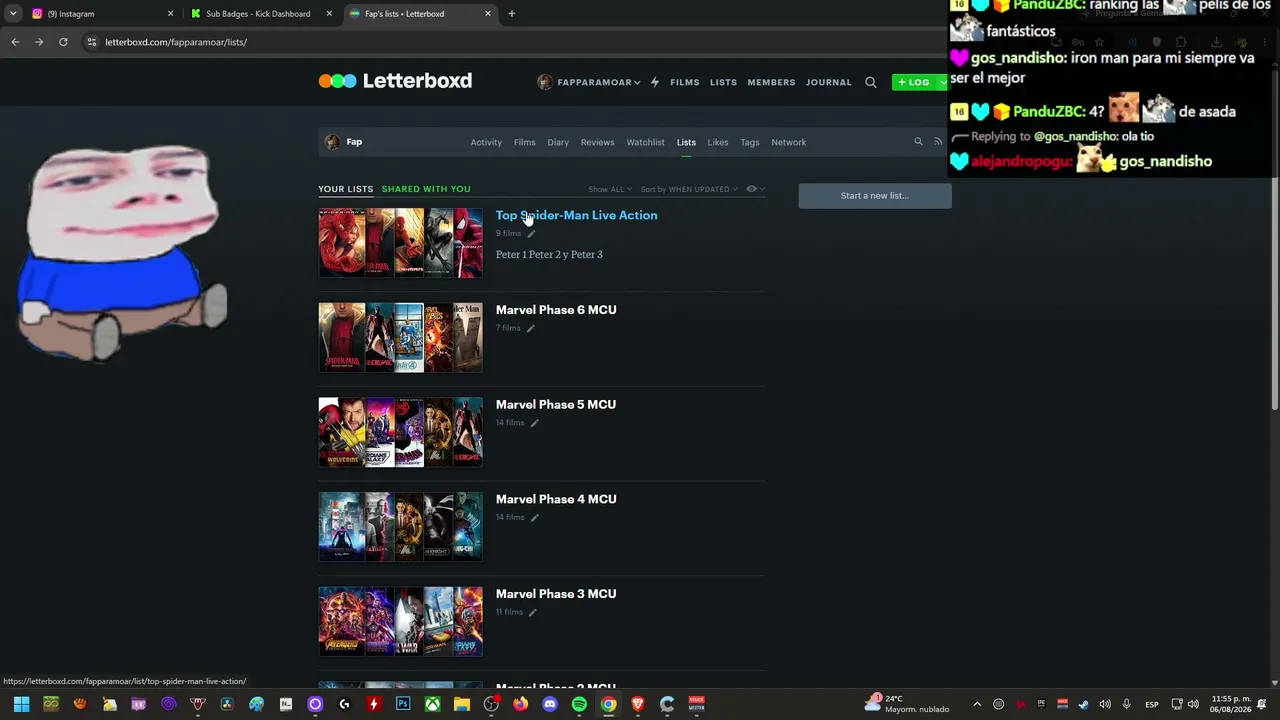Expand the Show ALL filter dropdown
Viewport: 1280px width, 720px height.
[610, 189]
